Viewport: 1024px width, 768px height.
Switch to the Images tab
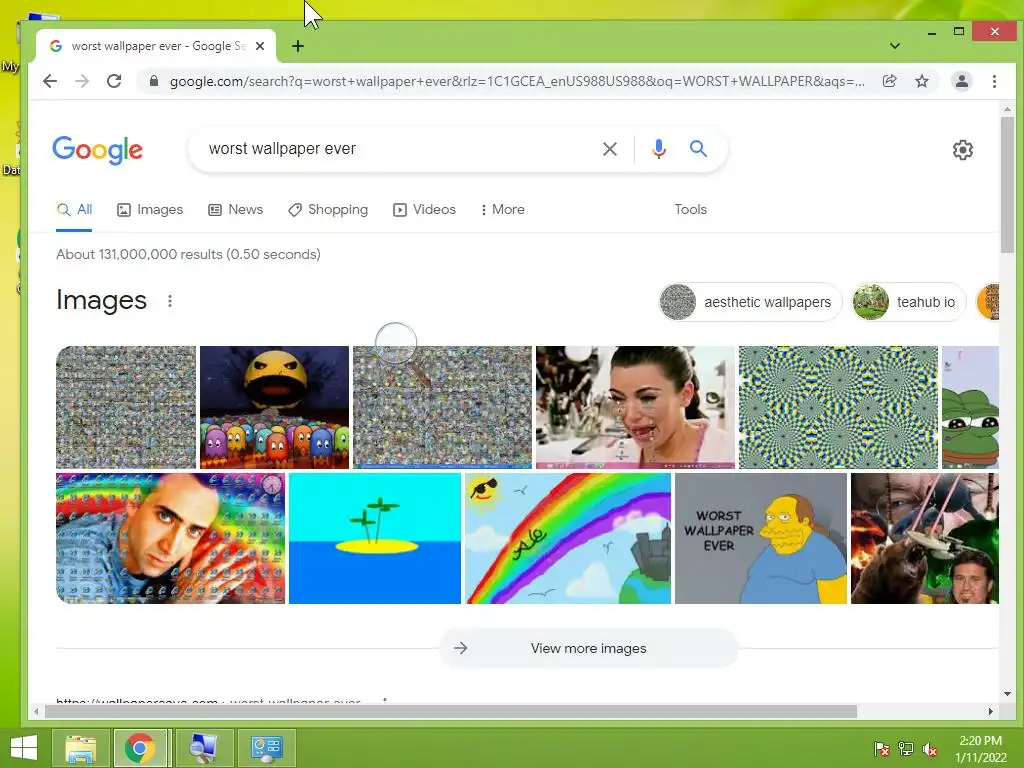click(x=150, y=210)
